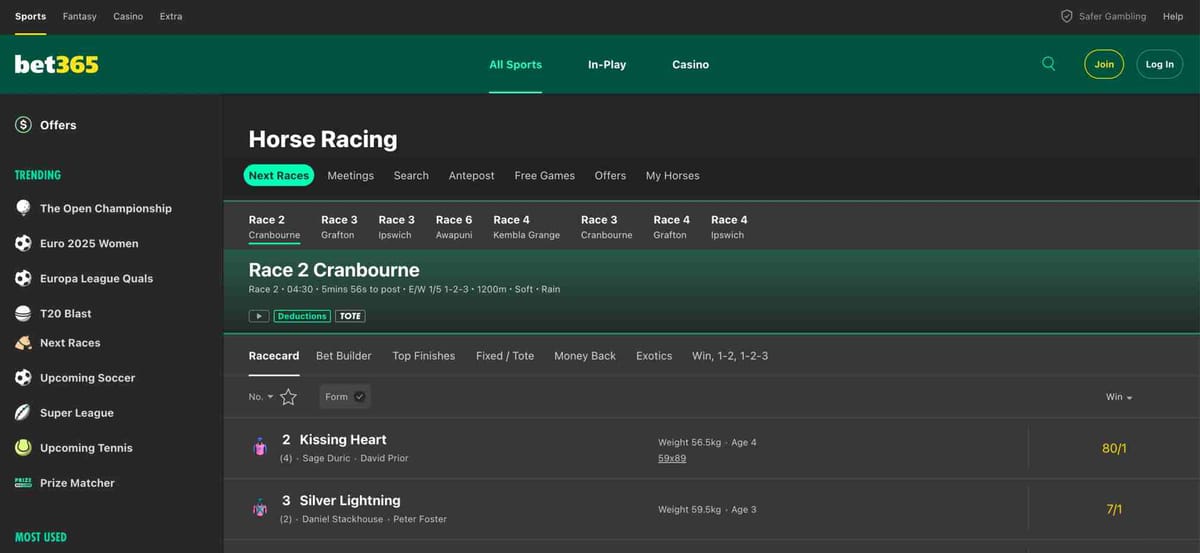
Task: Open Silver Lightning horse name
Action: (x=350, y=501)
